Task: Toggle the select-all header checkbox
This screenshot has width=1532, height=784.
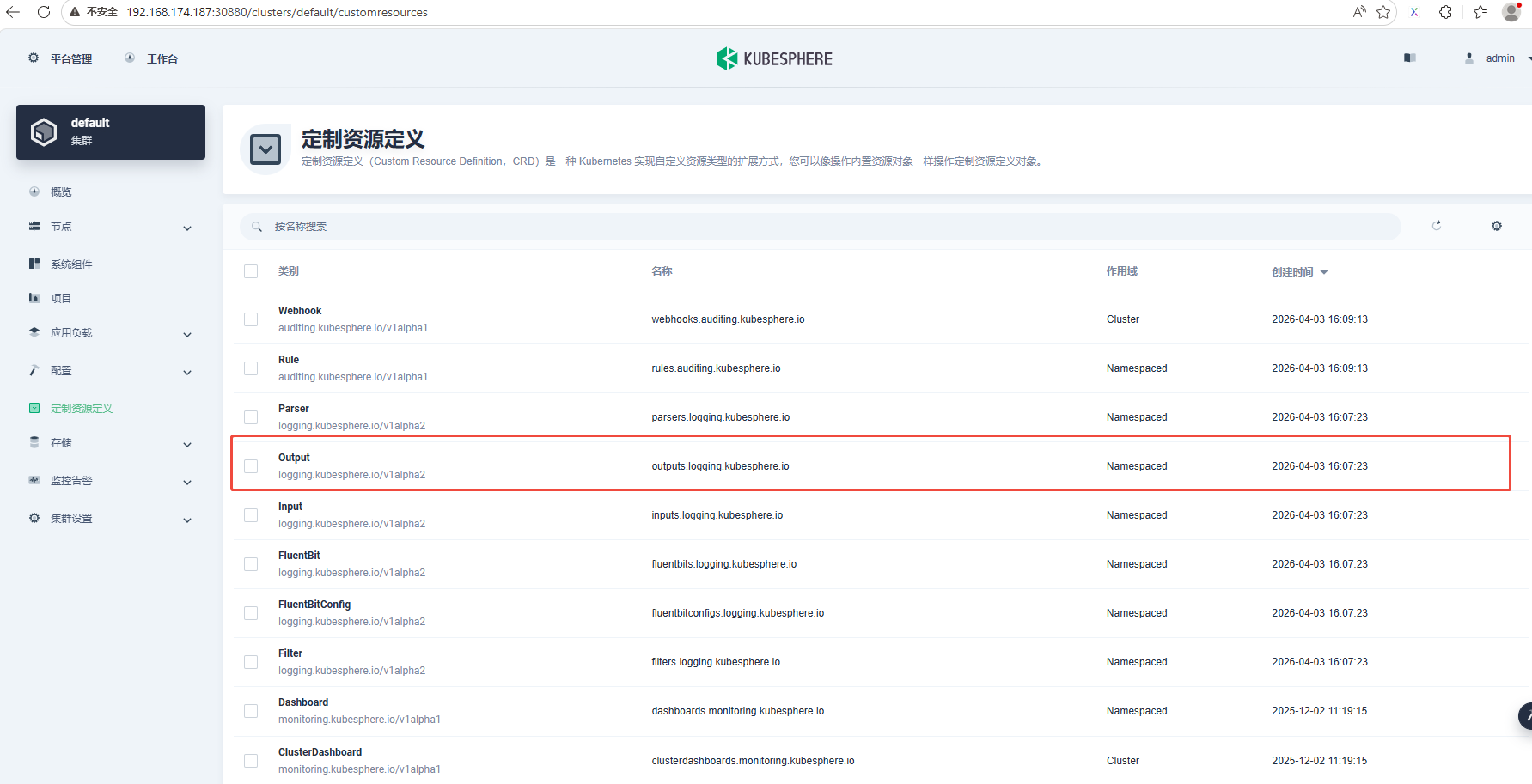Action: [x=251, y=271]
